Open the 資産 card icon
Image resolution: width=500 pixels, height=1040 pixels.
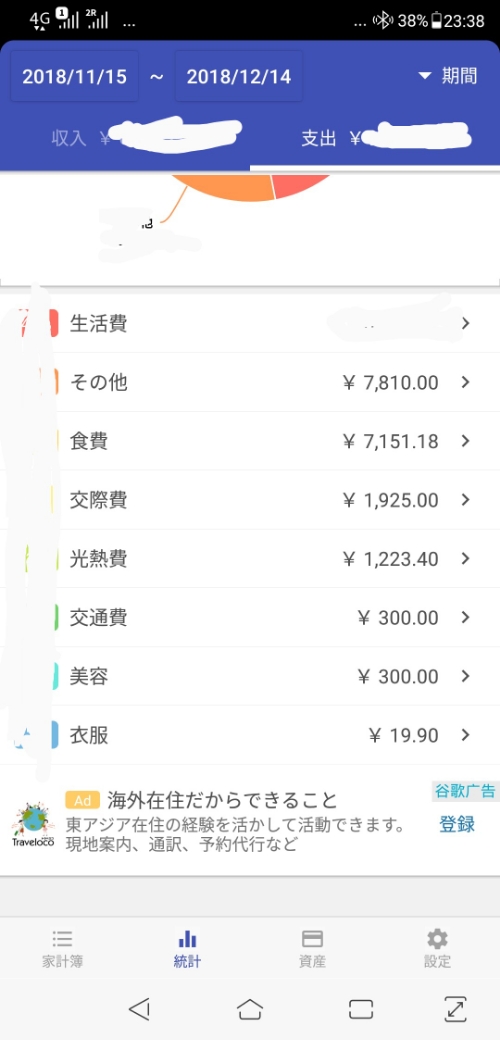(x=312, y=939)
